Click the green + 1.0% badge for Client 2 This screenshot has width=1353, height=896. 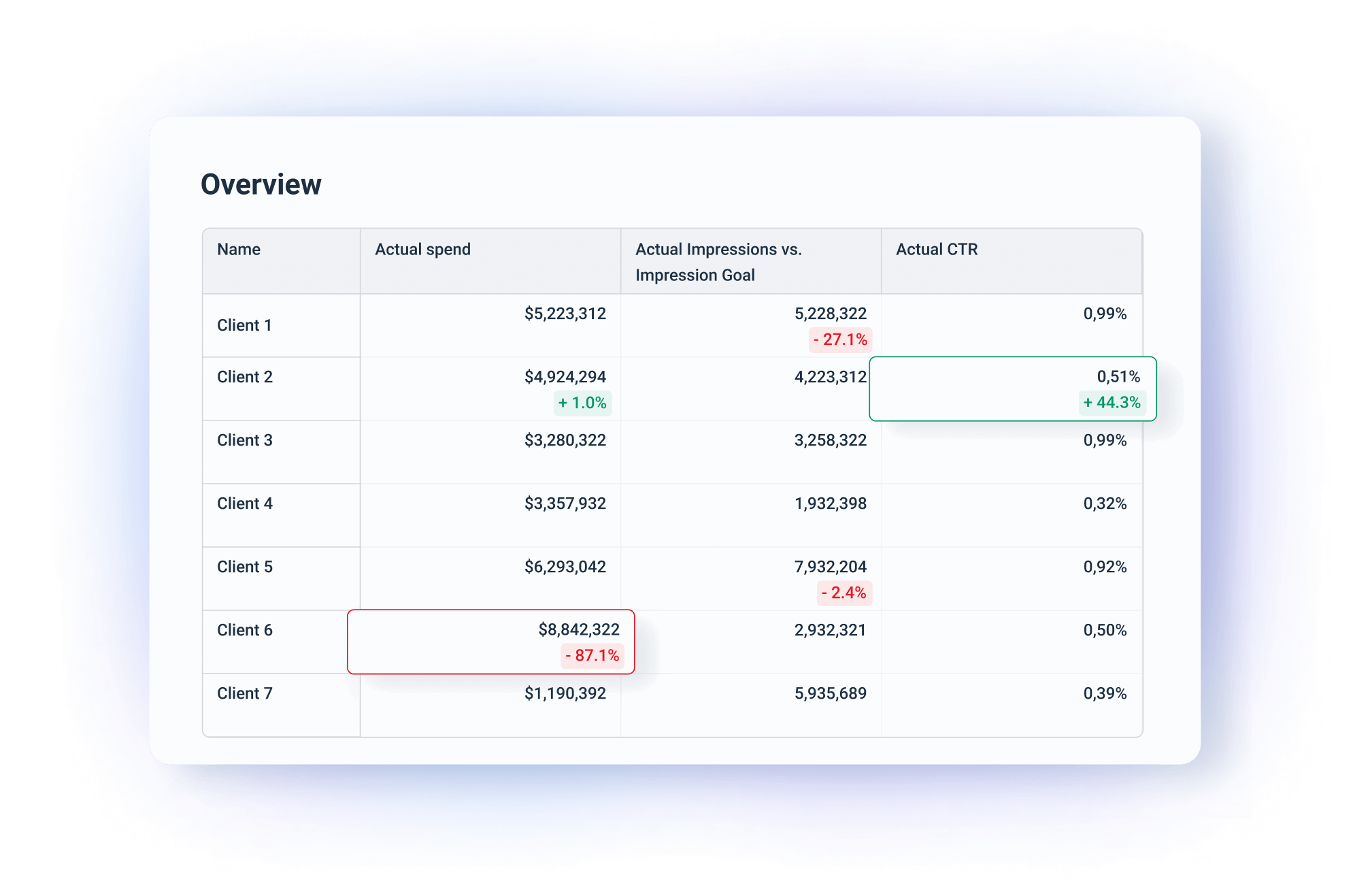pos(582,403)
